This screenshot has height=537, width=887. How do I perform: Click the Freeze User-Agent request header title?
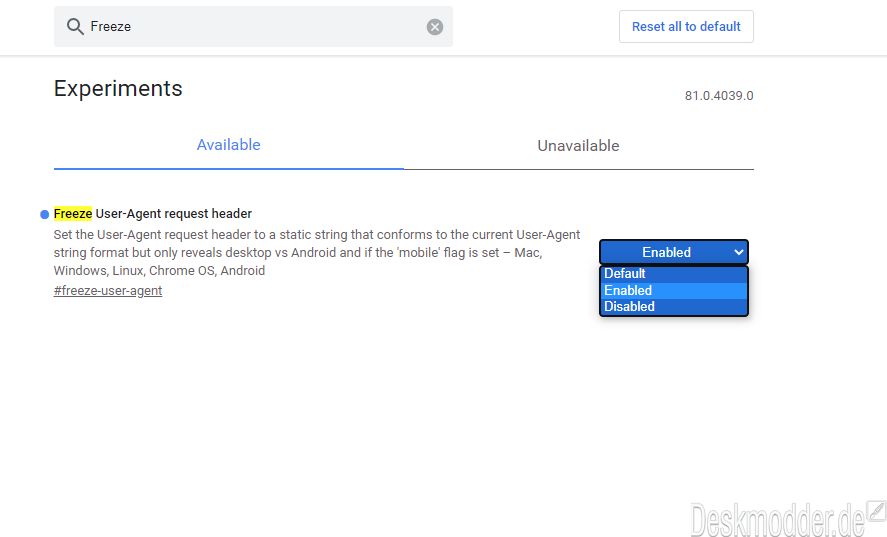pos(153,214)
